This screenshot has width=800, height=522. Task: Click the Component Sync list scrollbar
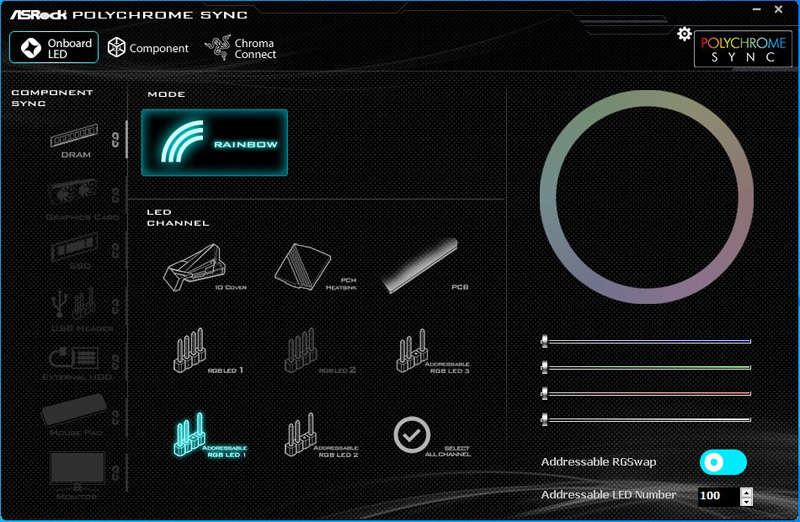[126, 140]
